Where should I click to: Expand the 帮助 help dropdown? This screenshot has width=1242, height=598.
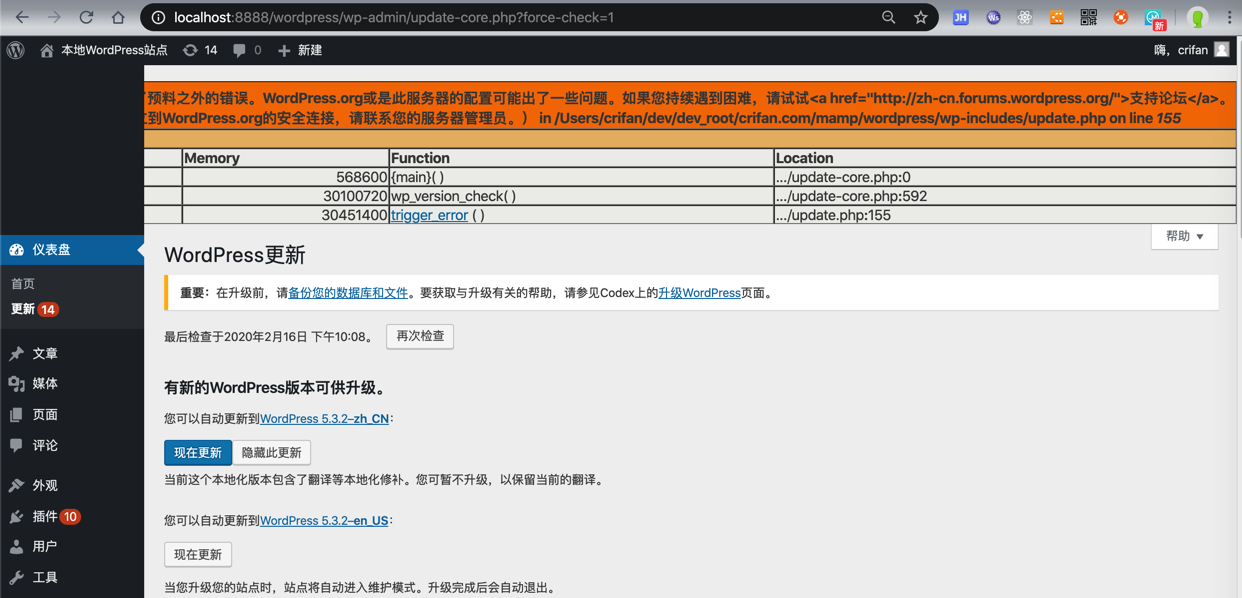1184,237
